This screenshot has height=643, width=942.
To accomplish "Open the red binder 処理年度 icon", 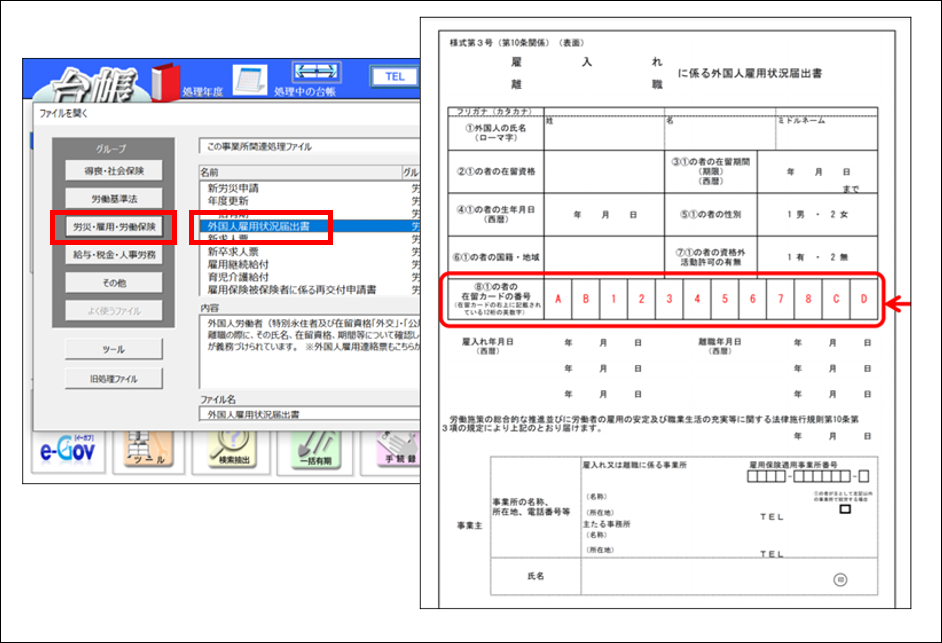I will pyautogui.click(x=165, y=82).
